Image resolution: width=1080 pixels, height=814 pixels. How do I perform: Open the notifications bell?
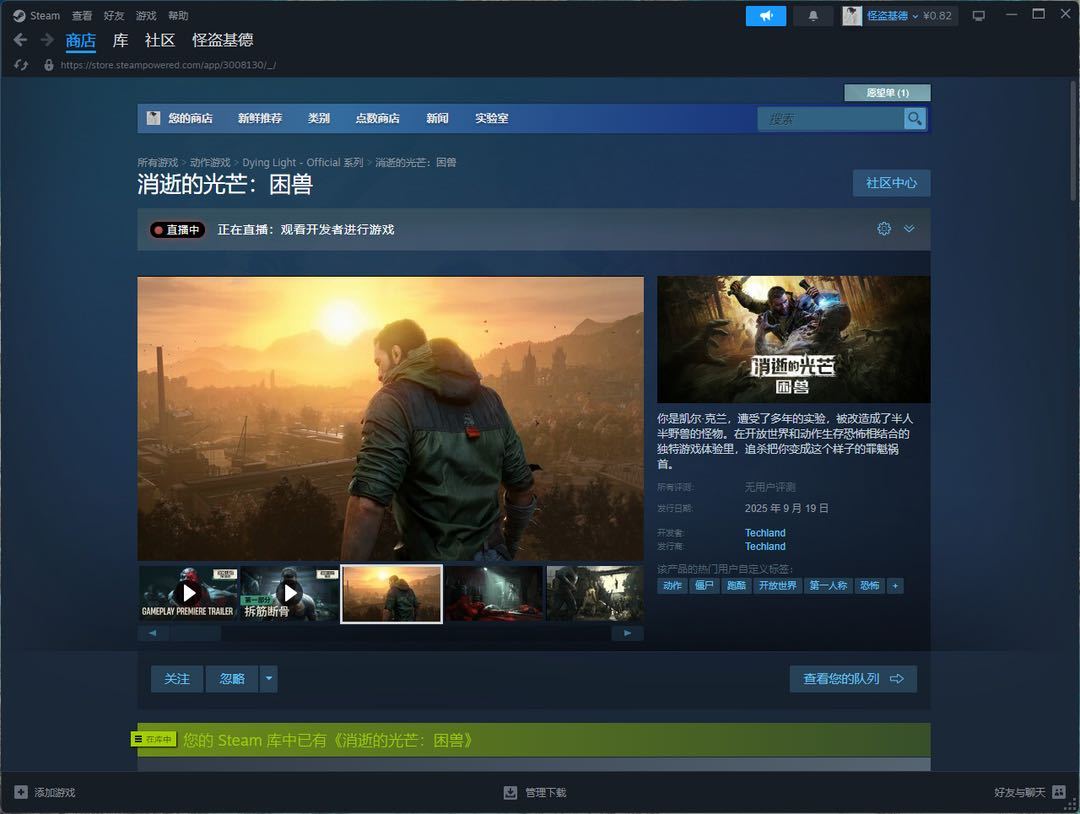pos(812,16)
